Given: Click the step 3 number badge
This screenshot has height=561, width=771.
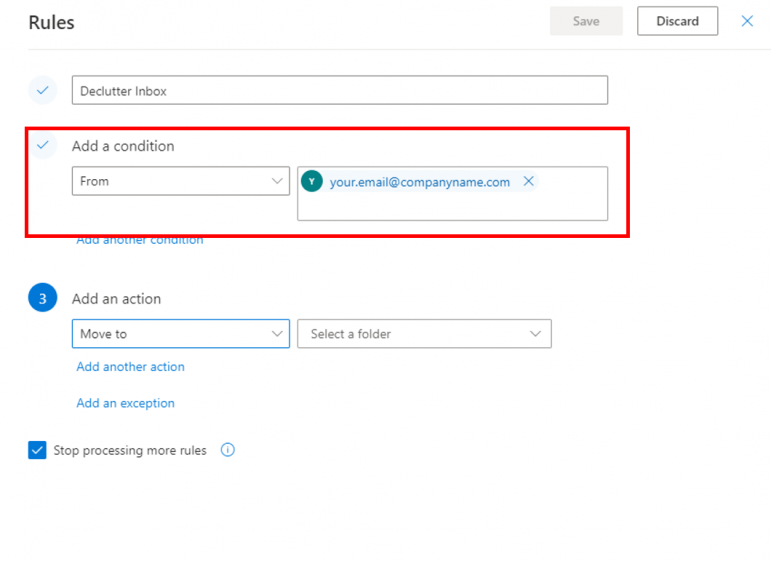Looking at the screenshot, I should click(x=42, y=298).
